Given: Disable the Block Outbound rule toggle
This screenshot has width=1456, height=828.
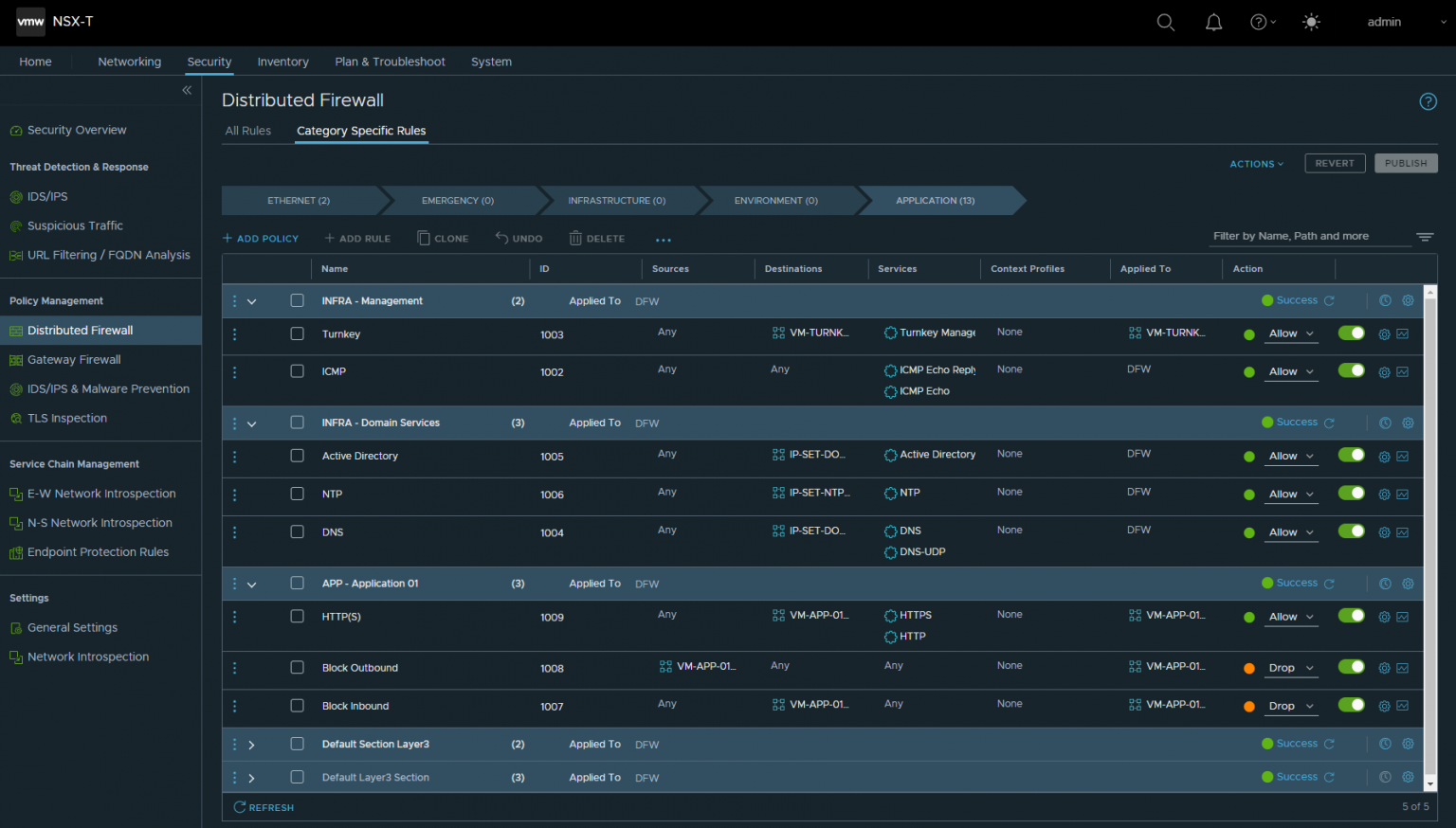Looking at the screenshot, I should 1350,668.
